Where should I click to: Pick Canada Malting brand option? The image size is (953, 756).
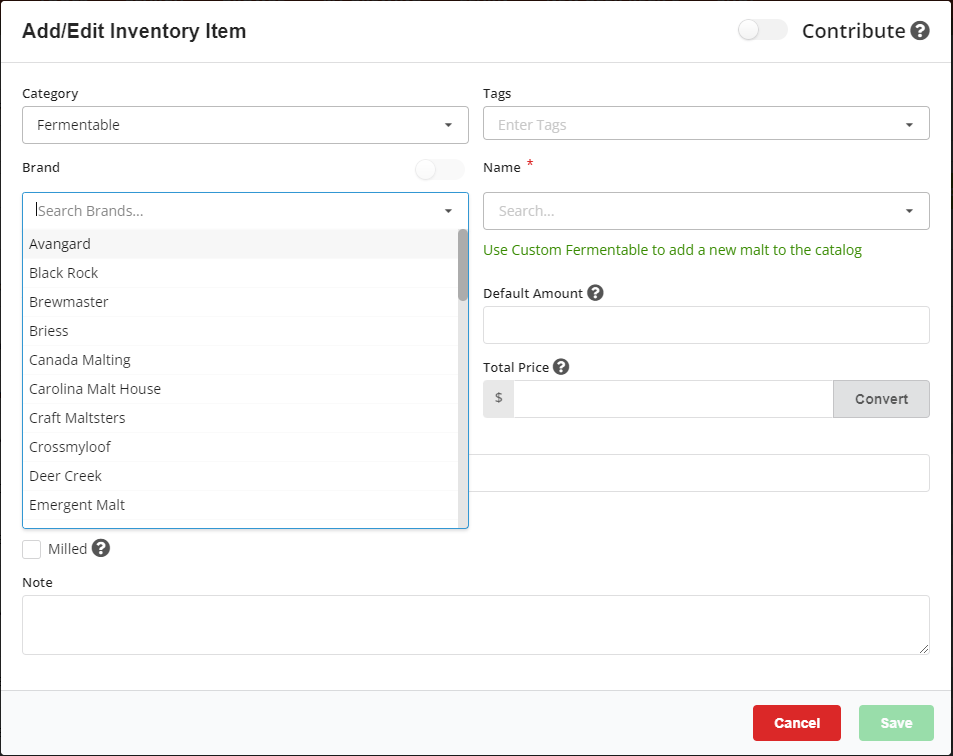[x=80, y=360]
